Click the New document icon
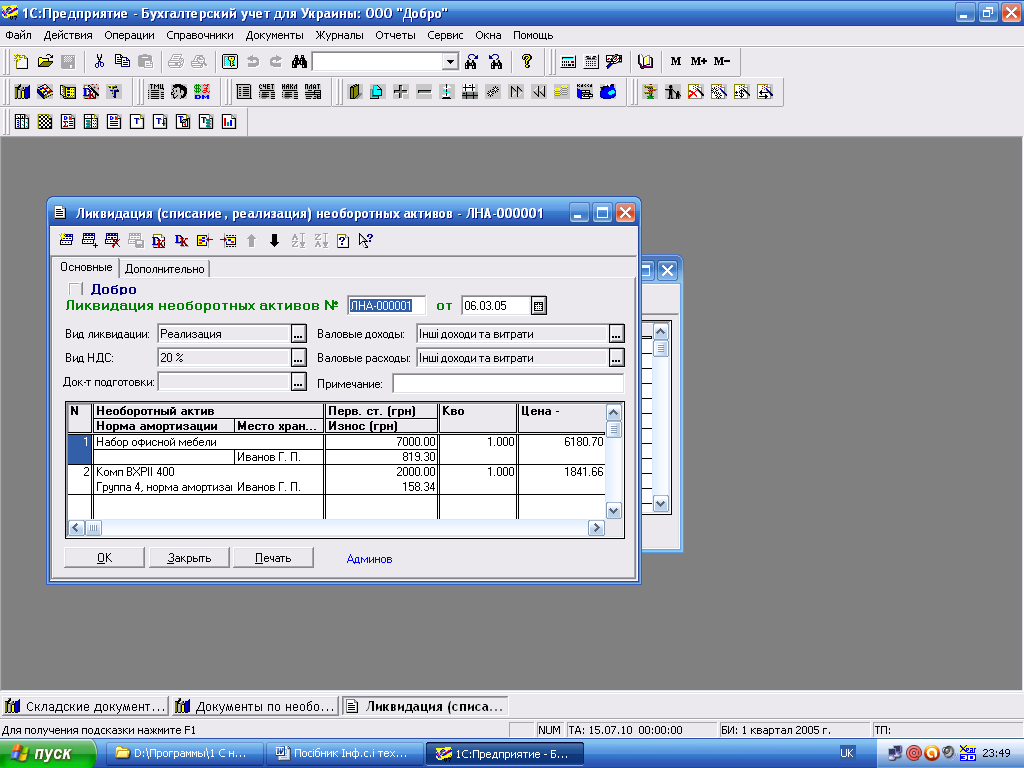The width and height of the screenshot is (1024, 768). click(21, 61)
